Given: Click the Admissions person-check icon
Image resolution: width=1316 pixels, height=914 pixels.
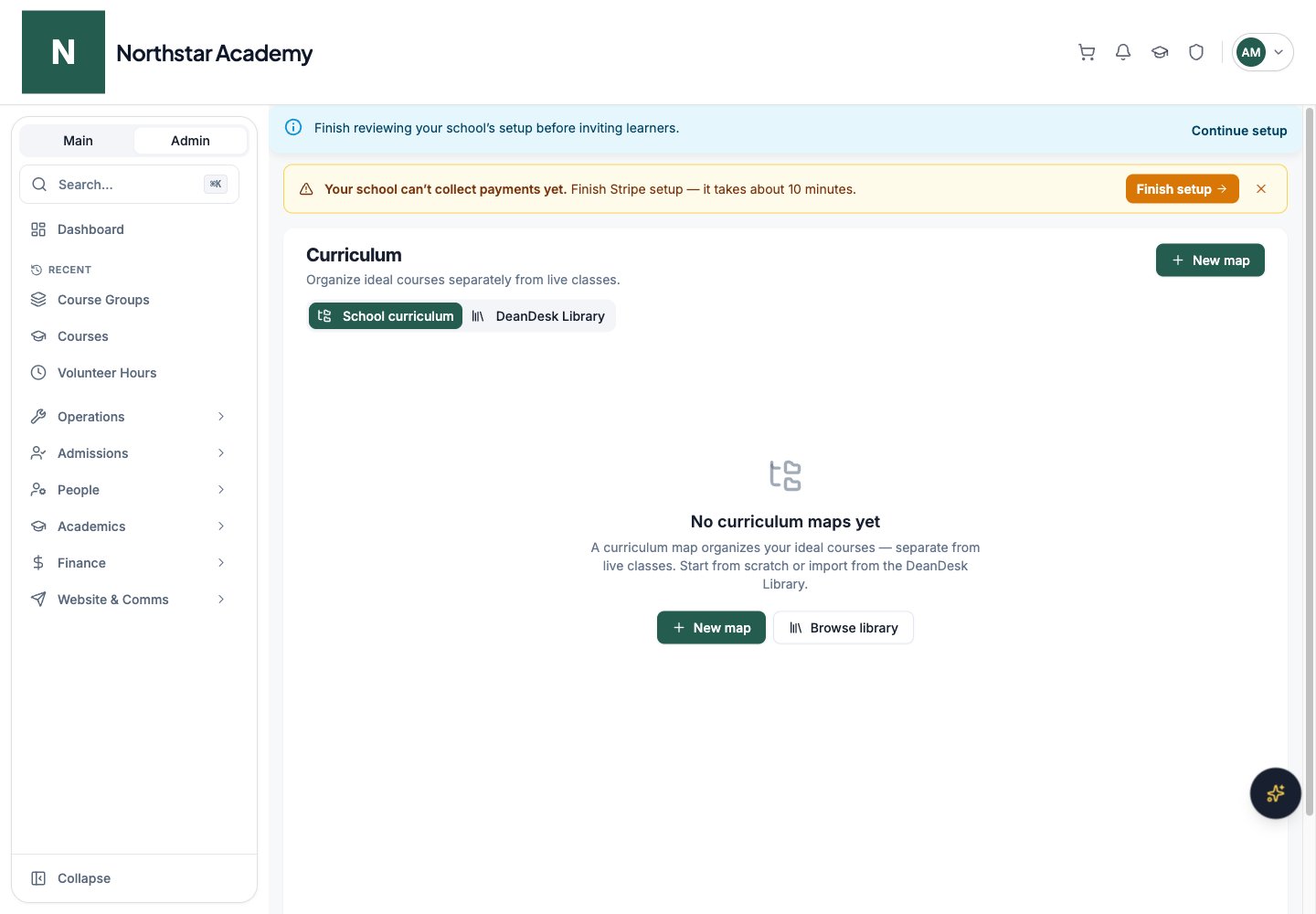Looking at the screenshot, I should tap(38, 453).
